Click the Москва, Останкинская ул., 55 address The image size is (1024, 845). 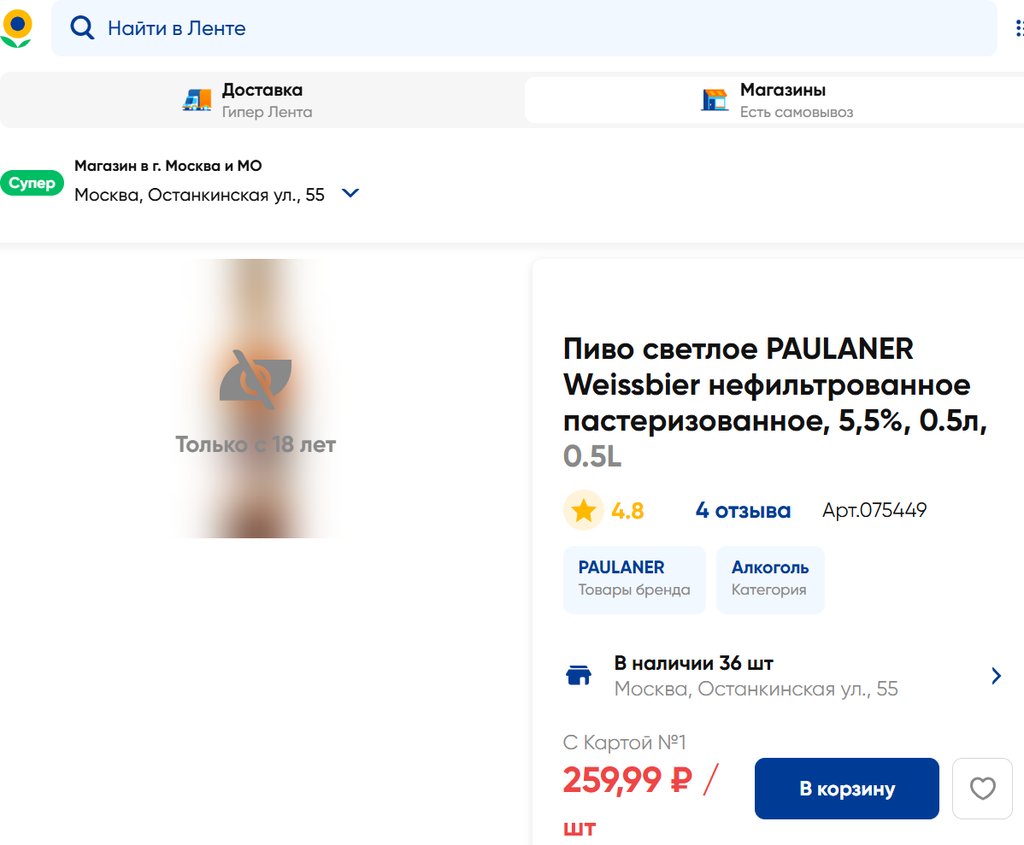tap(200, 195)
